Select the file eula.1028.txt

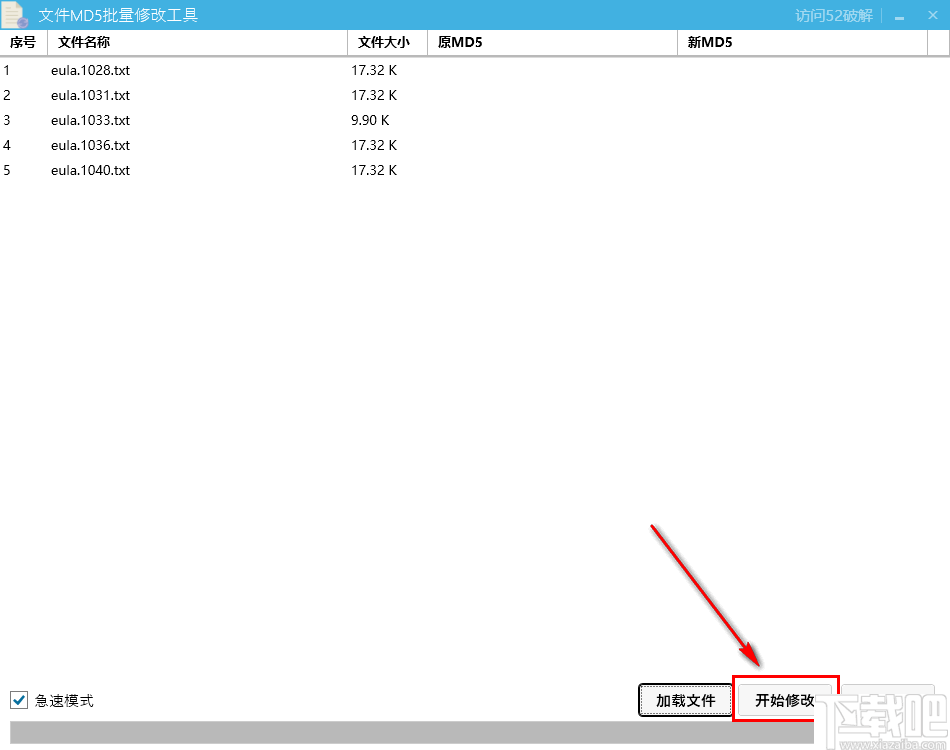(90, 70)
